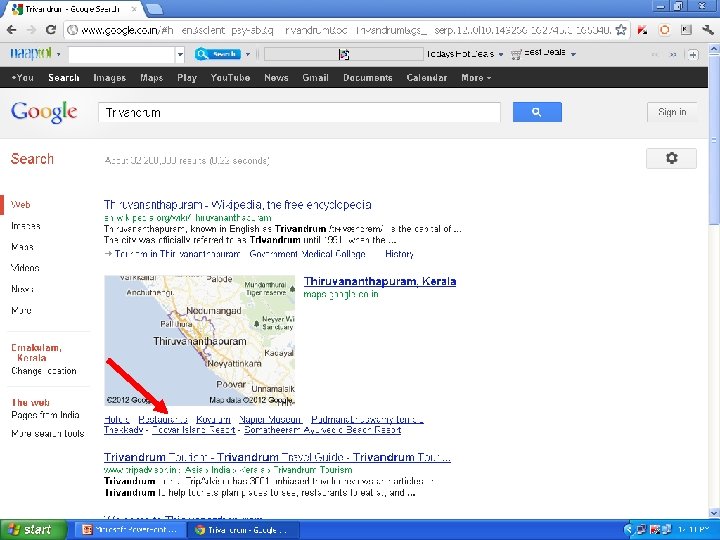Select Images in the left sidebar

point(26,225)
